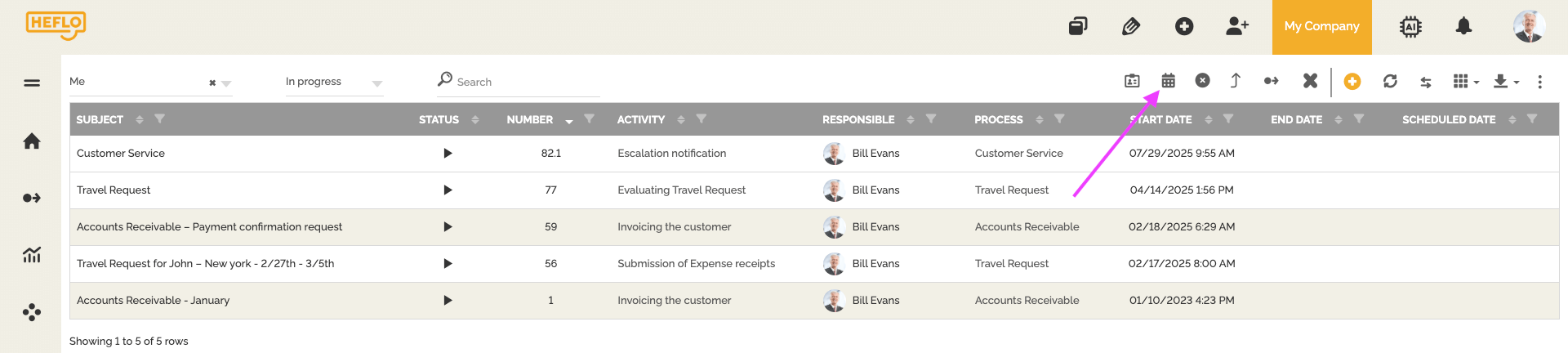Screen dimensions: 1568x353
Task: Click the hamburger menu icon in sidebar
Action: click(32, 83)
